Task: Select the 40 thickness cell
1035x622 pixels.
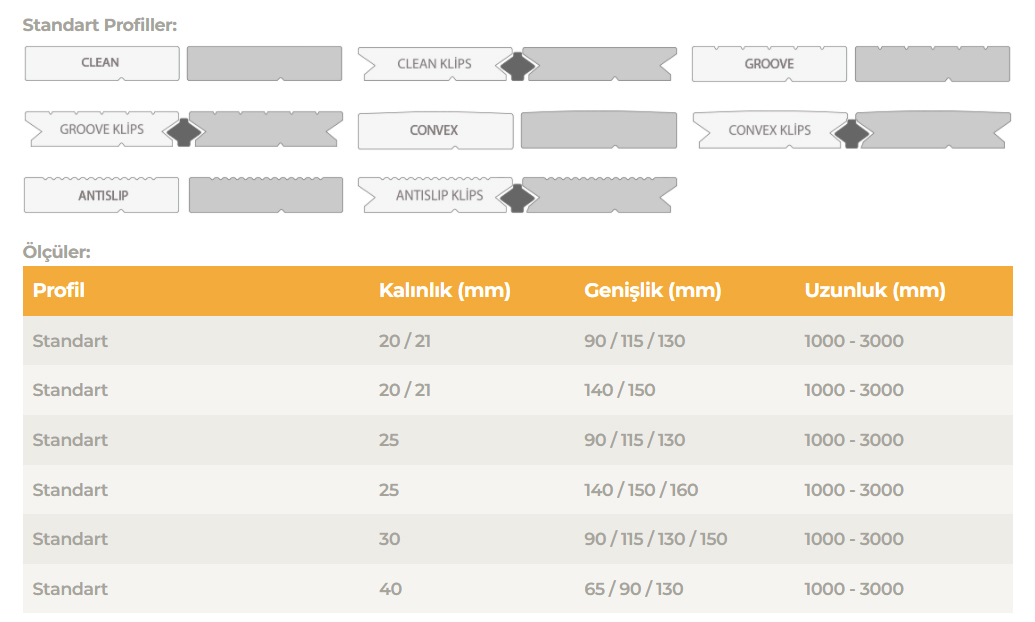Action: [390, 589]
